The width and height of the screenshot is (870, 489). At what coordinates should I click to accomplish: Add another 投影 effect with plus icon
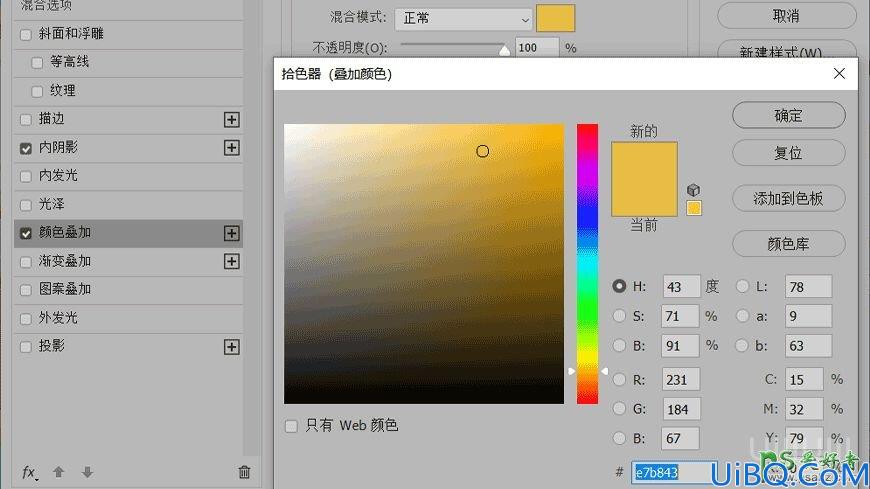coord(231,347)
